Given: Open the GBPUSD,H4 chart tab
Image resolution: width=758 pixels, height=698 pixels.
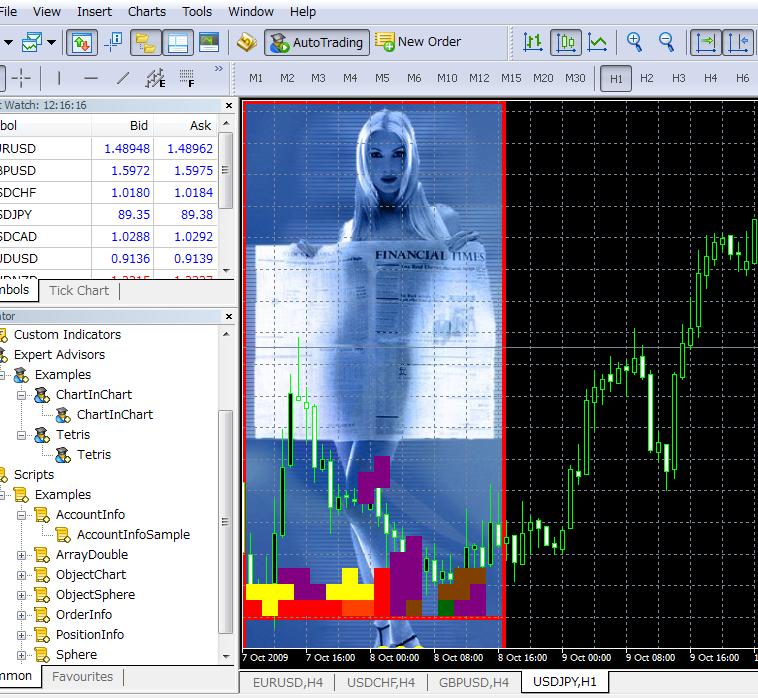Looking at the screenshot, I should tap(474, 683).
